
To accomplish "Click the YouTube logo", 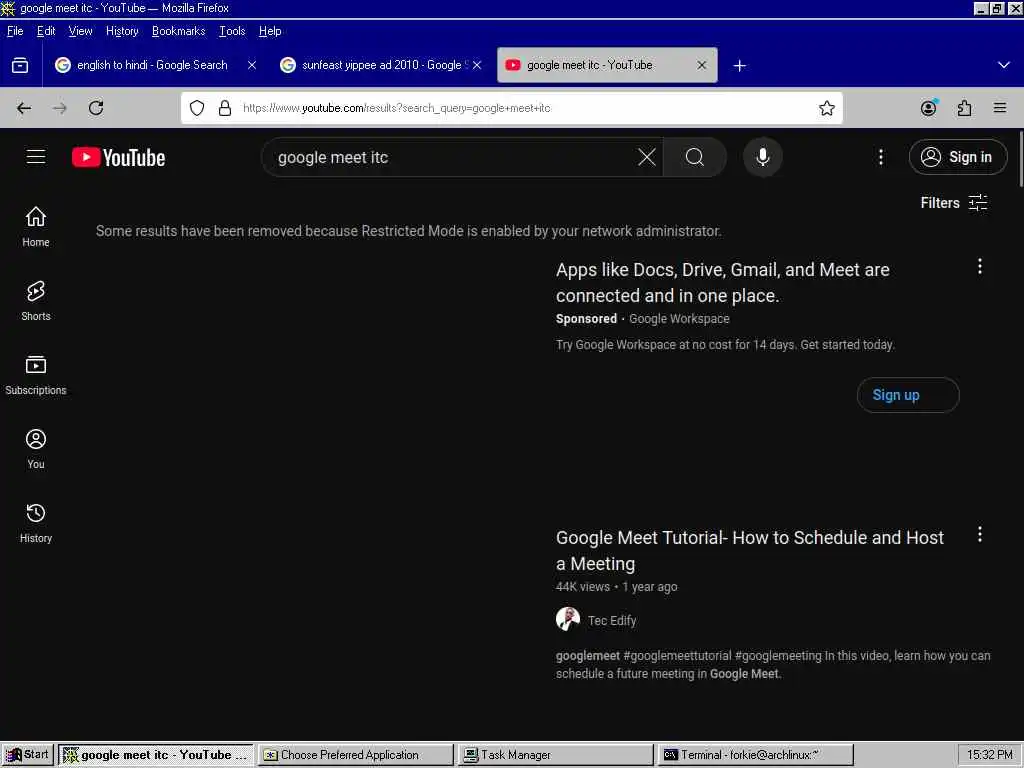I will [x=118, y=157].
